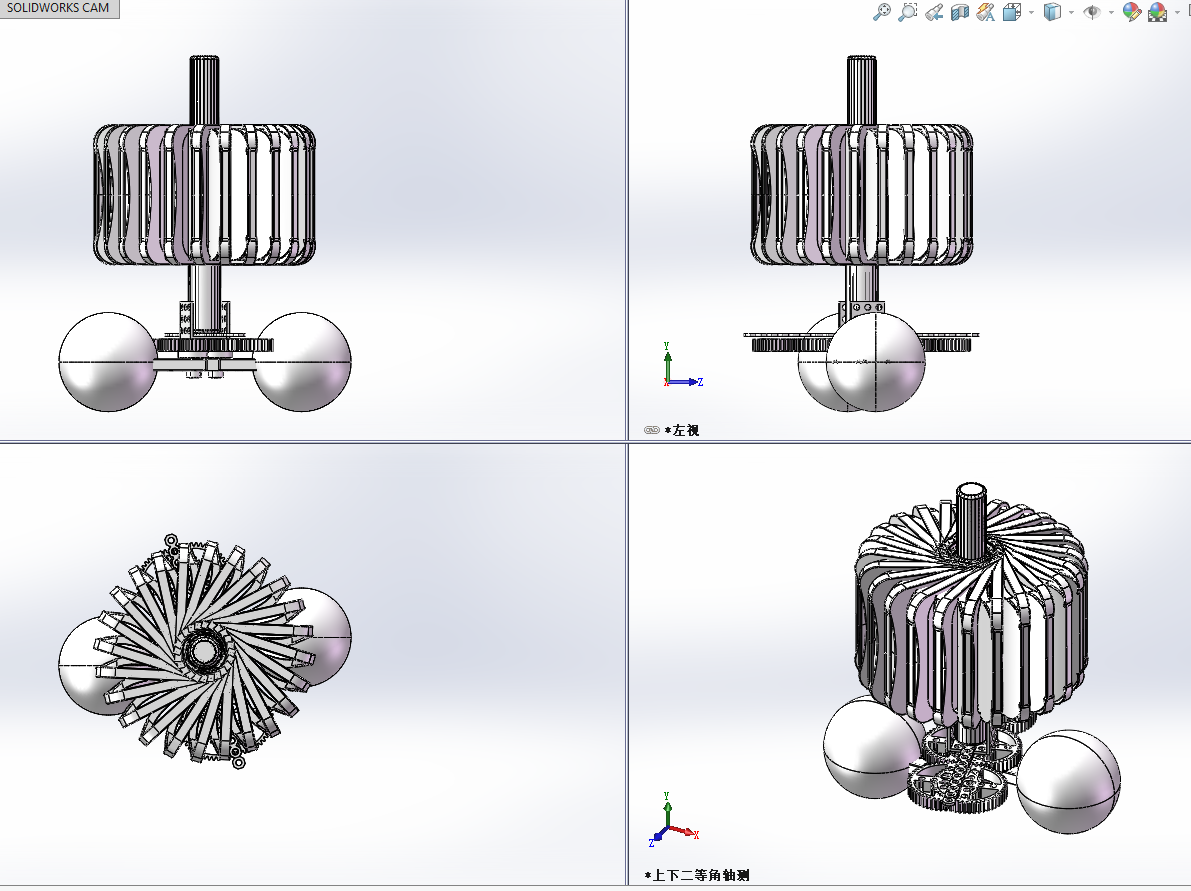The width and height of the screenshot is (1191, 891).
Task: Click the Zoom to Fit icon
Action: pos(882,11)
